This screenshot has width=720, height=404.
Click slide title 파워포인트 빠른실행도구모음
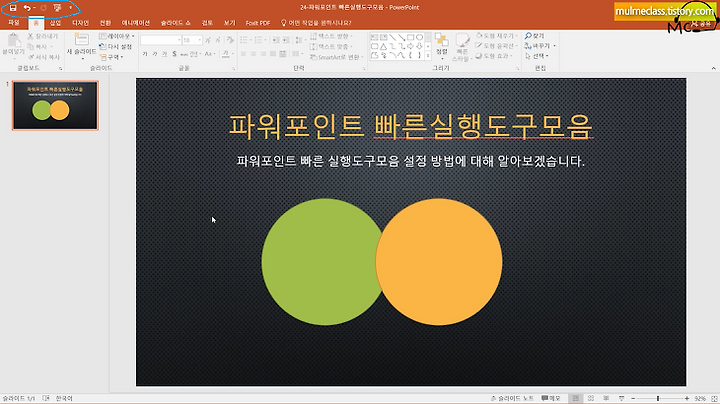coord(411,126)
